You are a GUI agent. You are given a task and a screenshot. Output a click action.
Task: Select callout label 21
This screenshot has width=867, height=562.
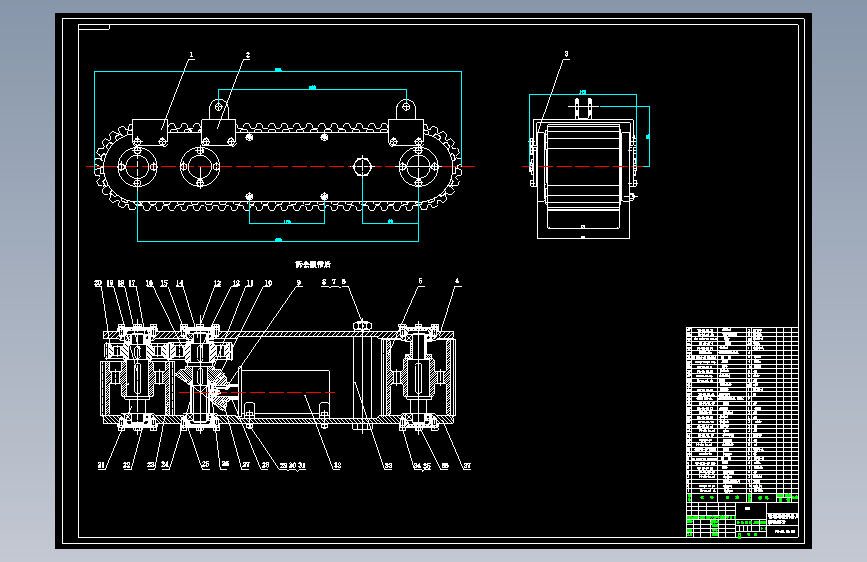[x=101, y=466]
